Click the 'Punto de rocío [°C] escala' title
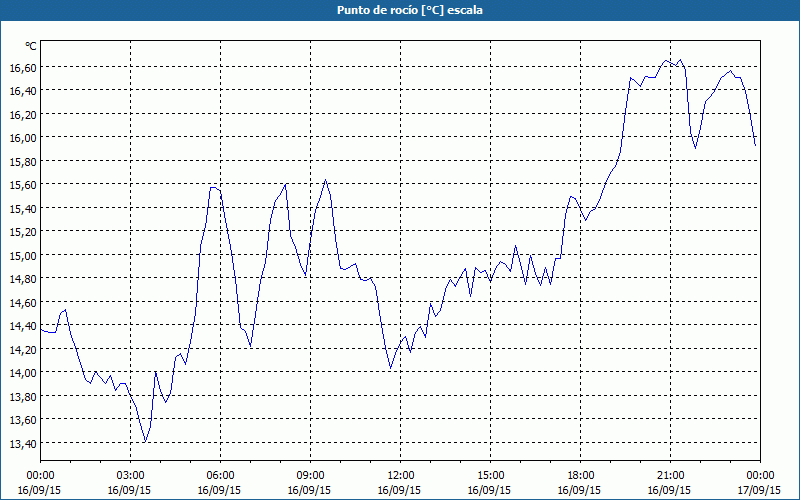Viewport: 800px width, 500px height. pos(410,10)
